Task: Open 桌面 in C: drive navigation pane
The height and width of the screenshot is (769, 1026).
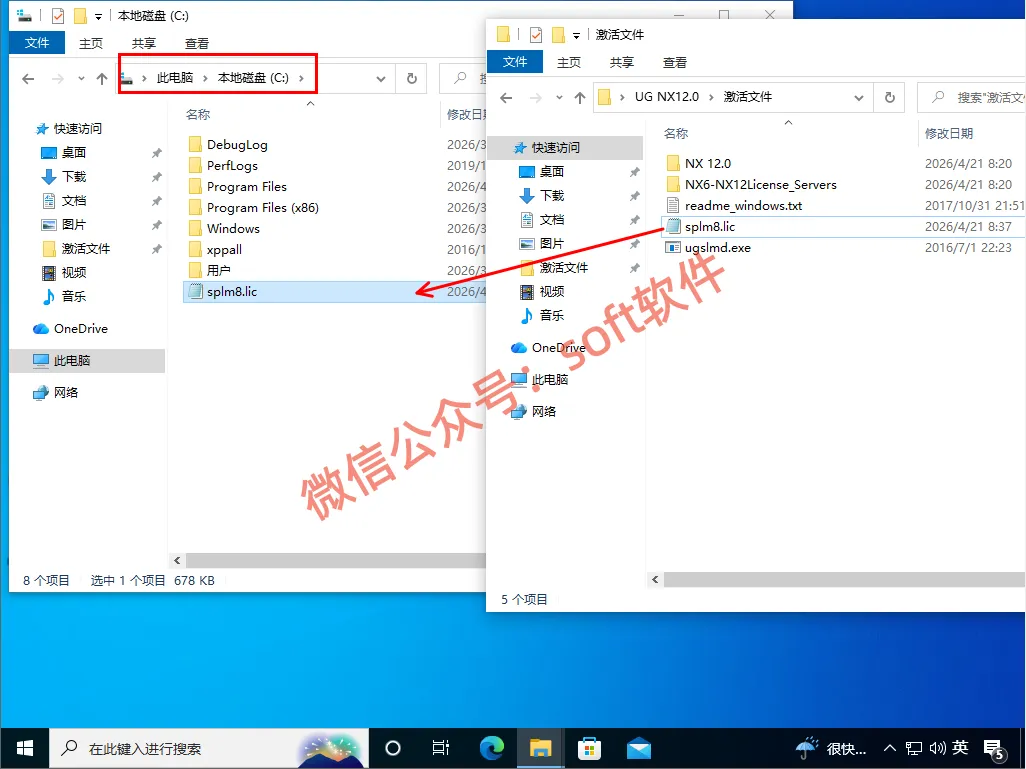Action: coord(74,152)
